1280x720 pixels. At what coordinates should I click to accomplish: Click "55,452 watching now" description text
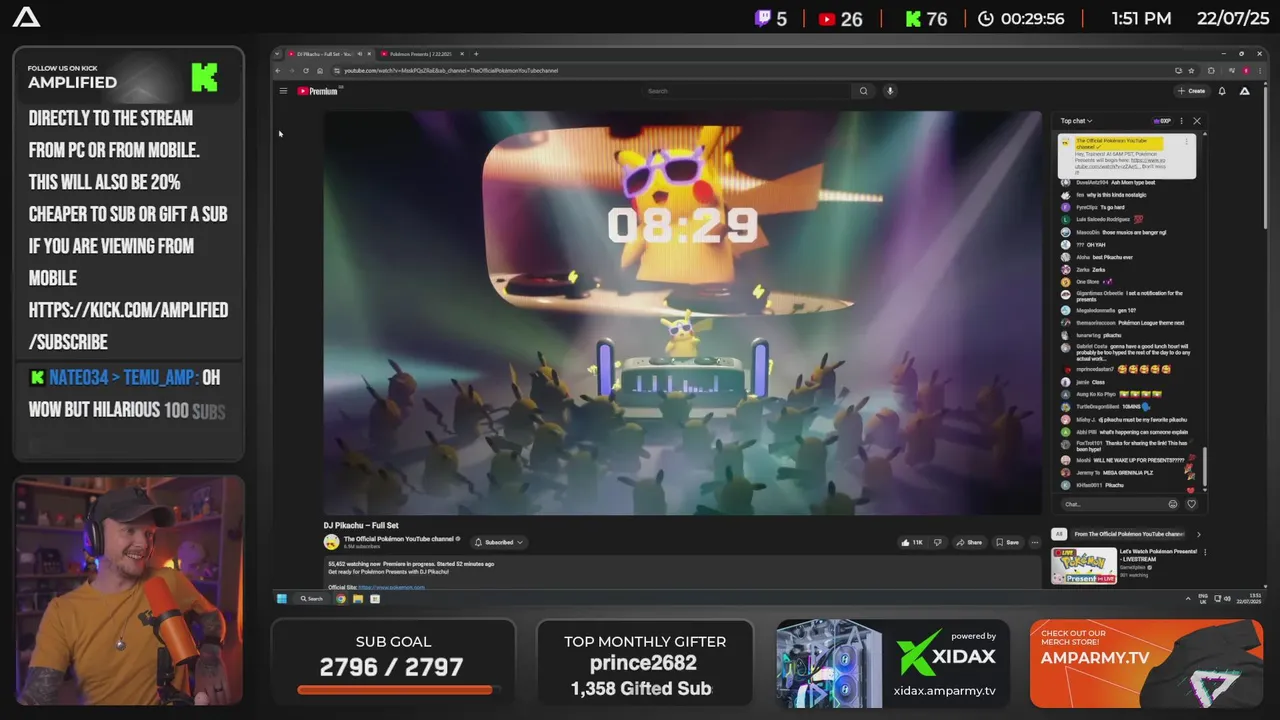[x=353, y=564]
